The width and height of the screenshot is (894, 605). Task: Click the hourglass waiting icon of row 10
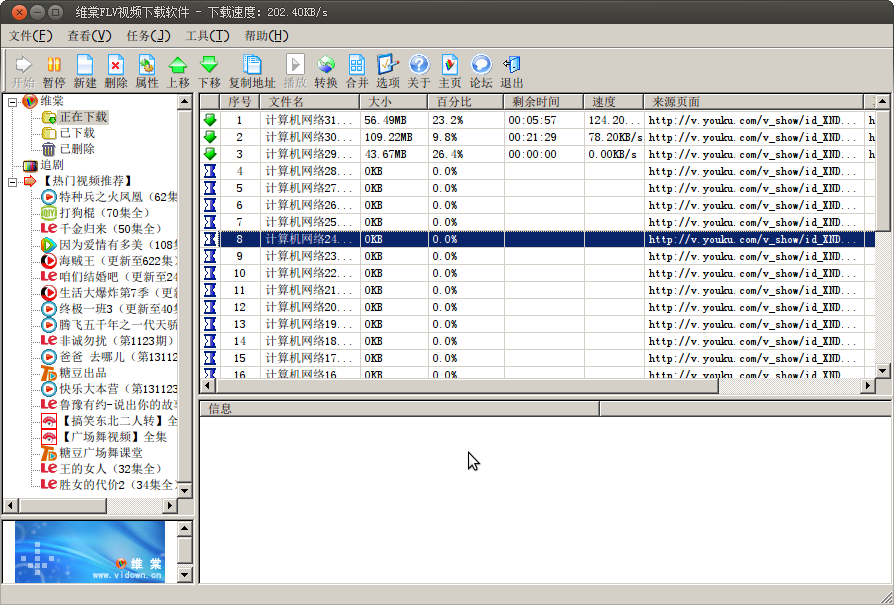[210, 273]
